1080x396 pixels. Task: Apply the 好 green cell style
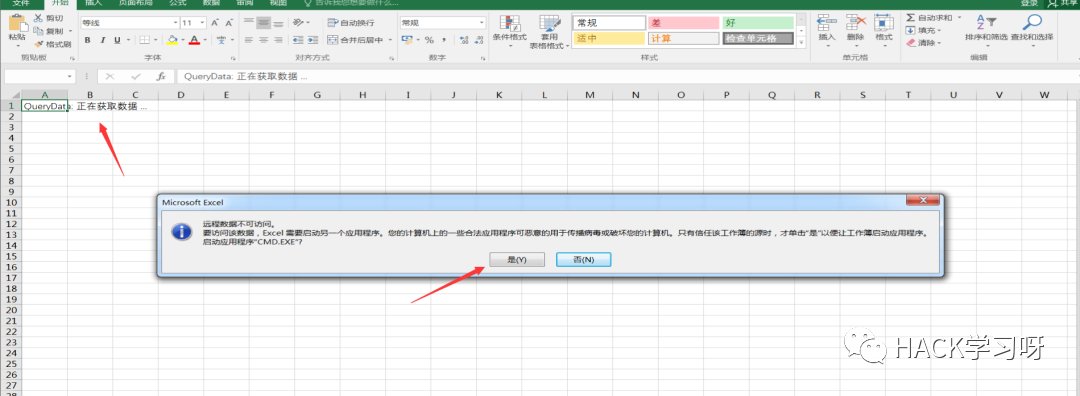(756, 23)
